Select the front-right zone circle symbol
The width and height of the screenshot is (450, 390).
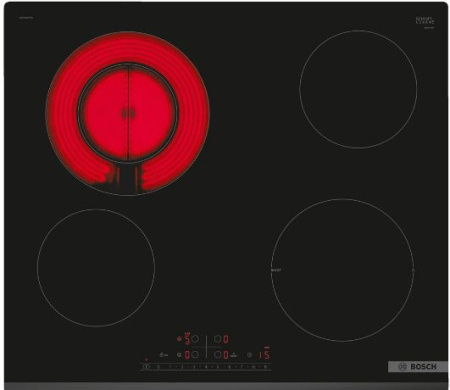(x=218, y=355)
